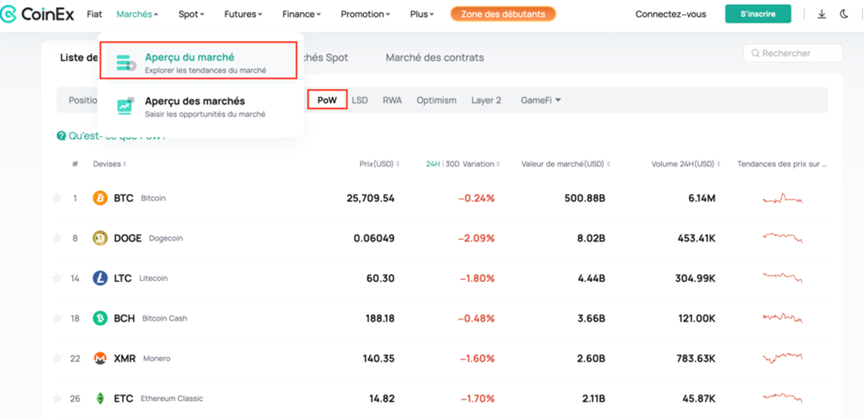Expand the Plus dropdown menu
The image size is (864, 419).
pos(422,14)
